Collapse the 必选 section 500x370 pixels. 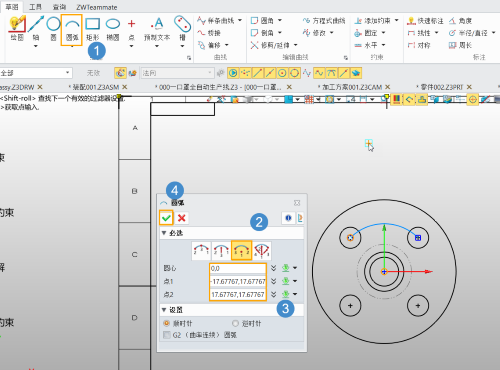164,233
